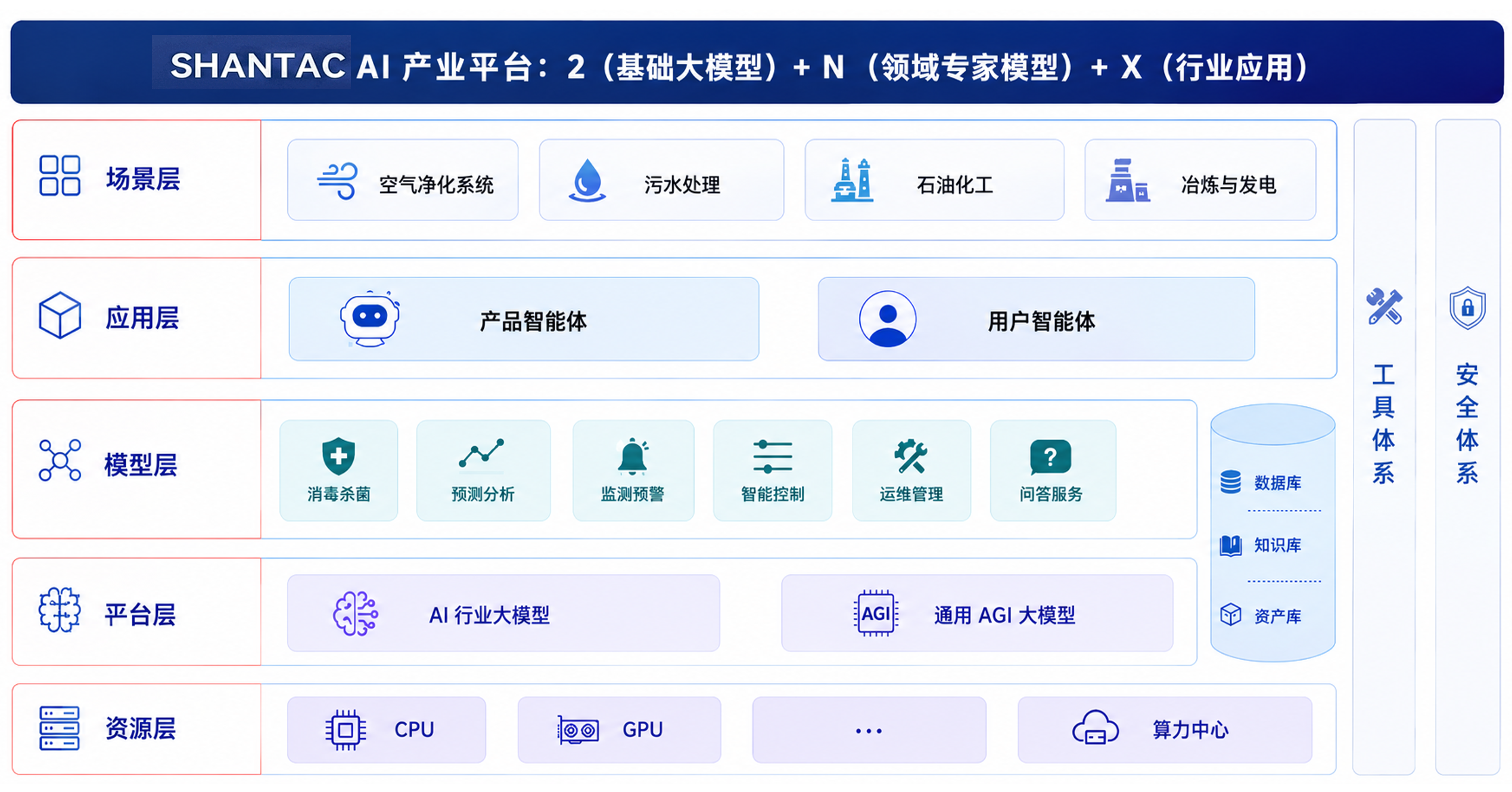Image resolution: width=1512 pixels, height=792 pixels.
Task: Select the 场景层 layer label
Action: tap(143, 179)
